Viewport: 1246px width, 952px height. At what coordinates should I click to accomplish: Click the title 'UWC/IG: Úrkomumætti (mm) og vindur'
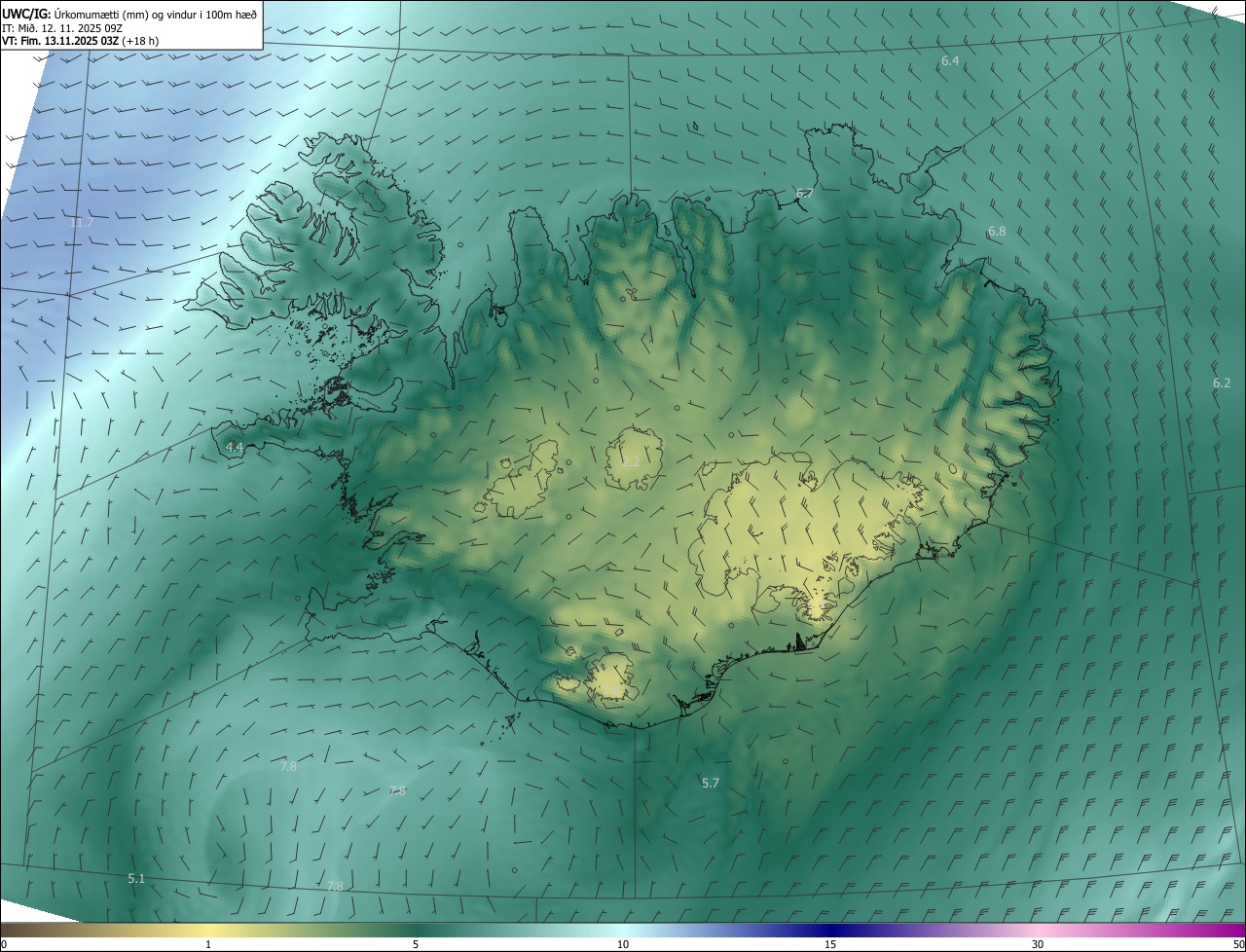click(130, 14)
